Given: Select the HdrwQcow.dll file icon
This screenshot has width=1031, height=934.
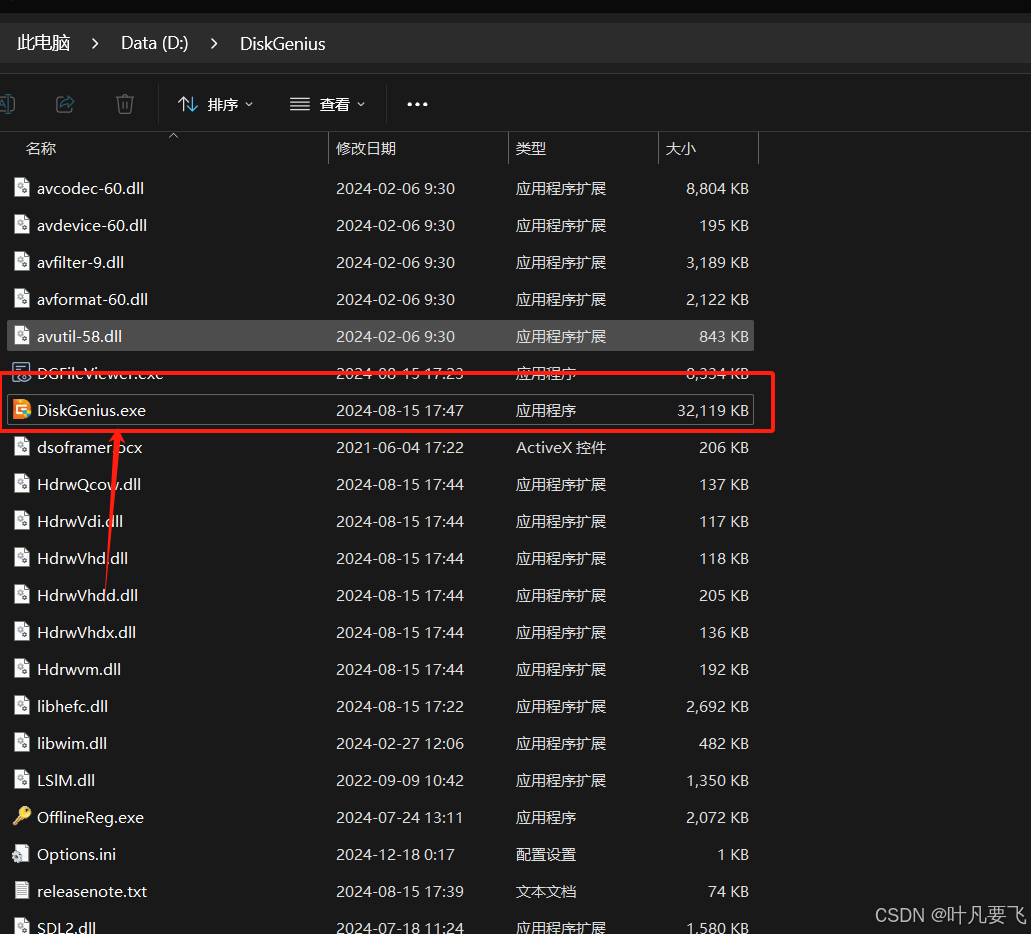Looking at the screenshot, I should click(x=22, y=483).
